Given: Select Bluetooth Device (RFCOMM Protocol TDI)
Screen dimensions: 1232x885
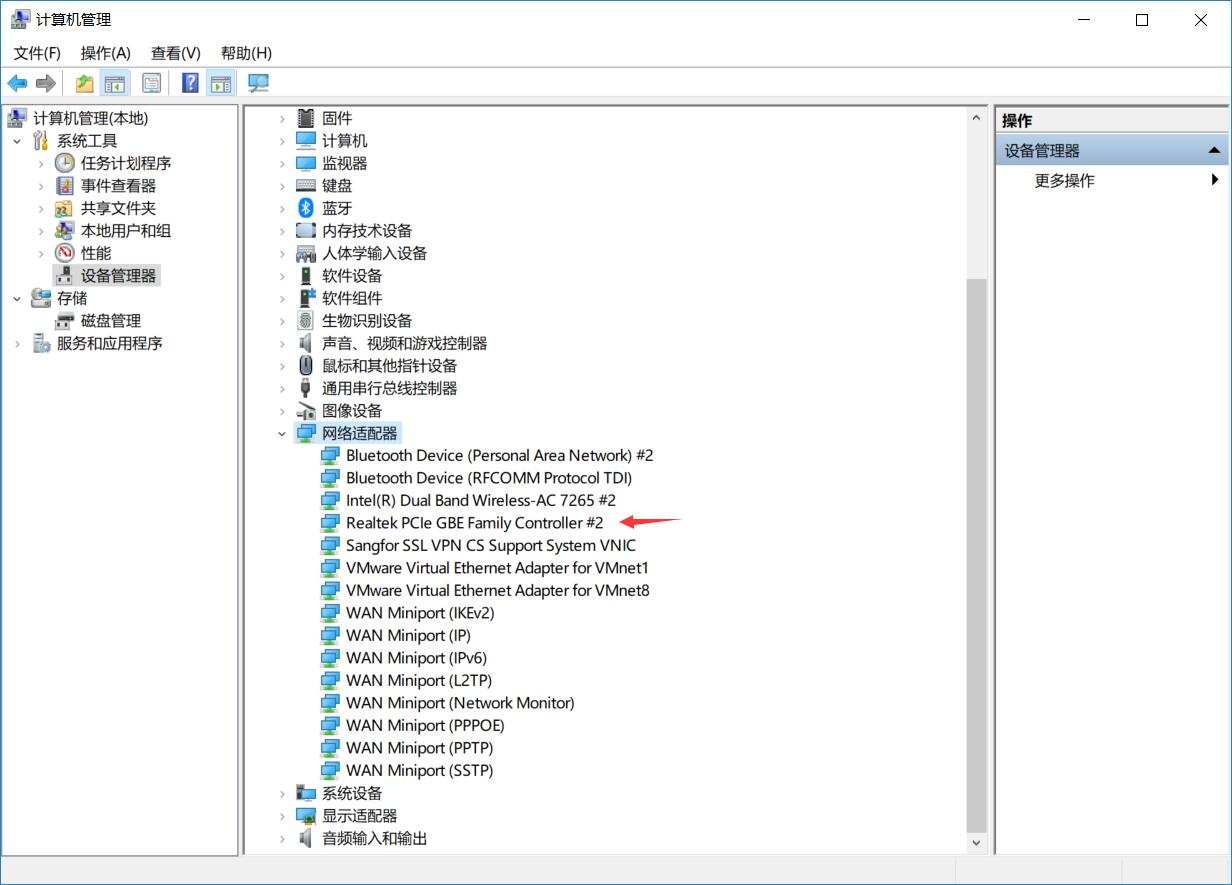Looking at the screenshot, I should tap(489, 478).
